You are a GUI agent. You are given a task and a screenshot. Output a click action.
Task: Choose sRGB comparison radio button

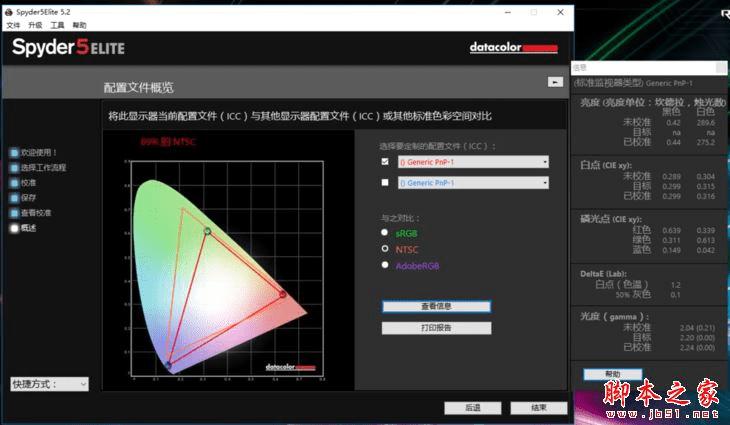(384, 232)
